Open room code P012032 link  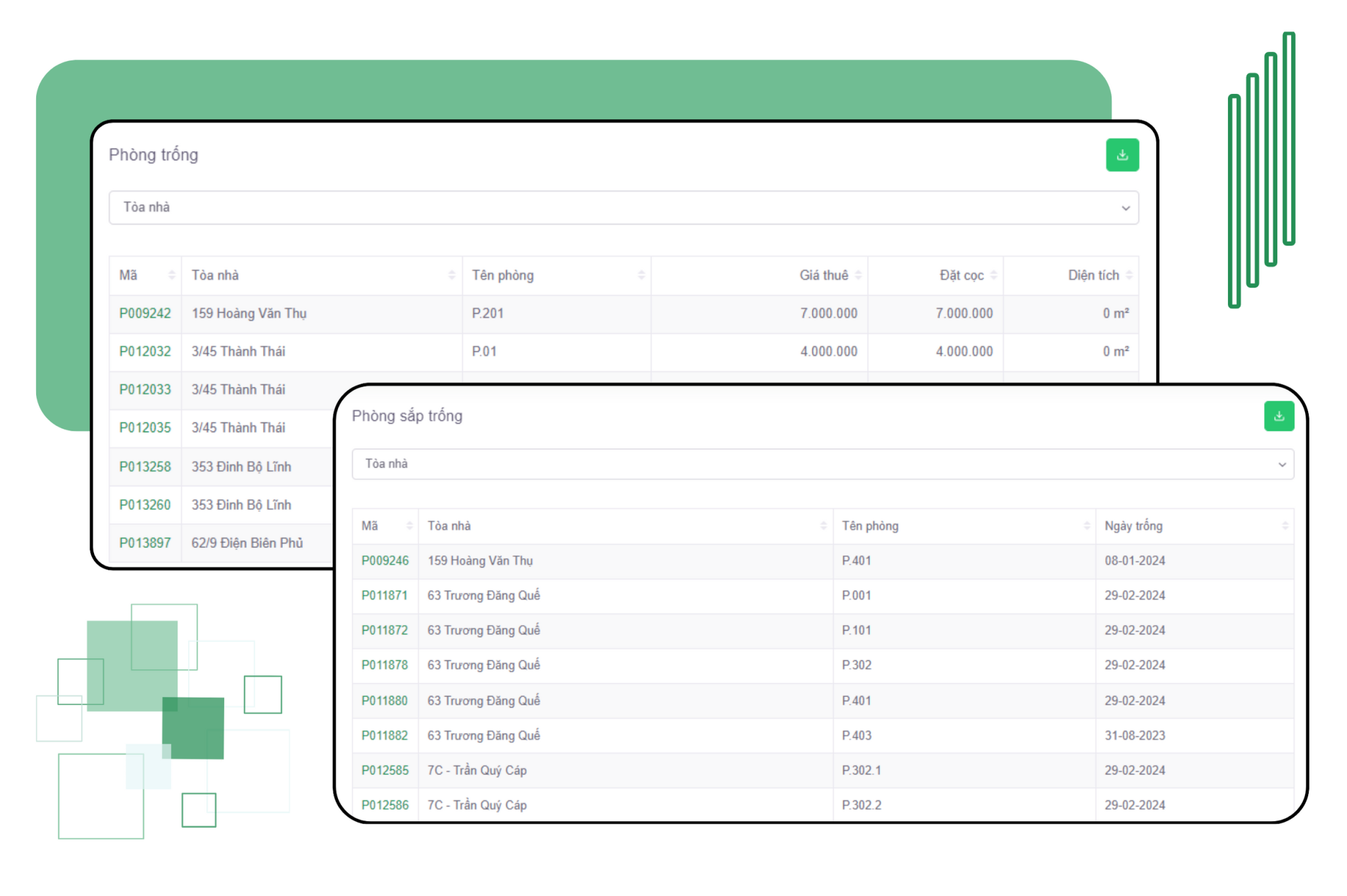point(145,352)
